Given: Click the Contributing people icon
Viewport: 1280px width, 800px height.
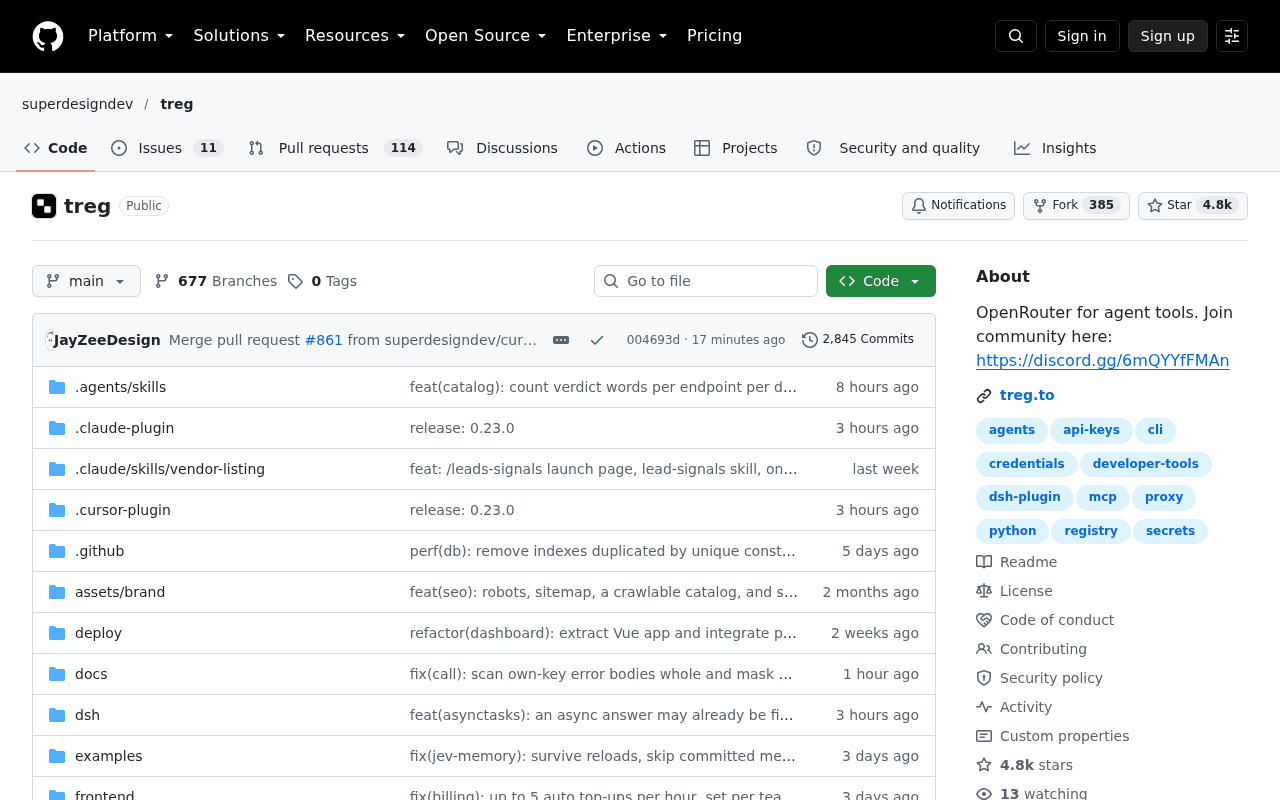Looking at the screenshot, I should click(x=984, y=649).
